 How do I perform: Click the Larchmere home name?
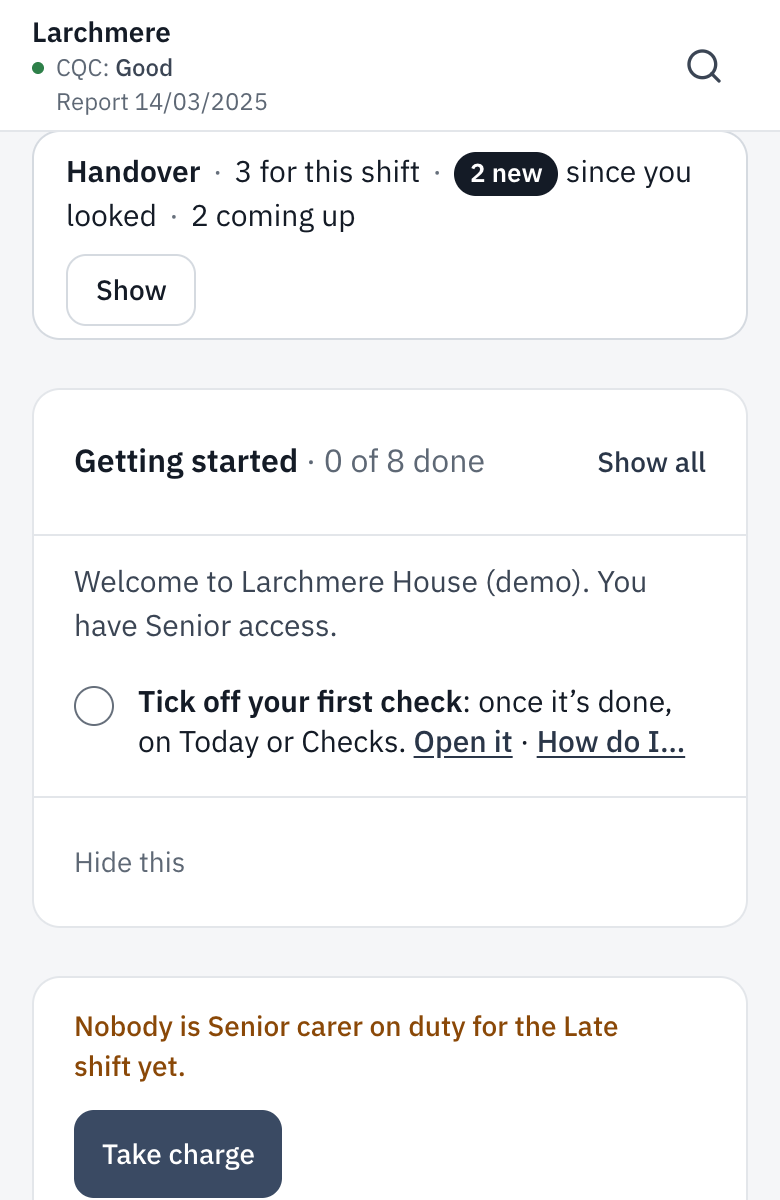[101, 32]
